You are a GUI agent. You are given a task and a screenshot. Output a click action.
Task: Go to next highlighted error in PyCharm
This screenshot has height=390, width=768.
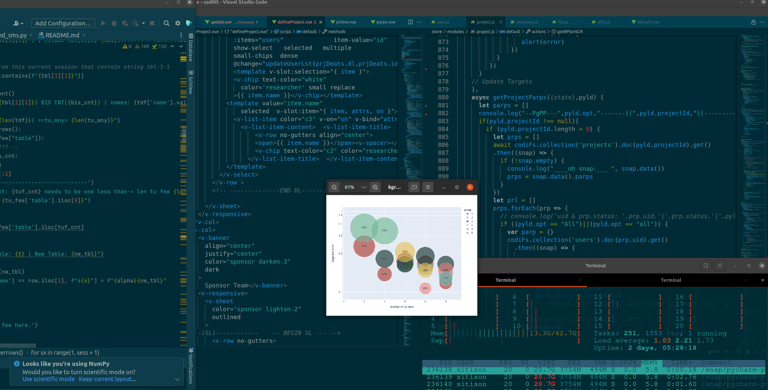tap(181, 46)
